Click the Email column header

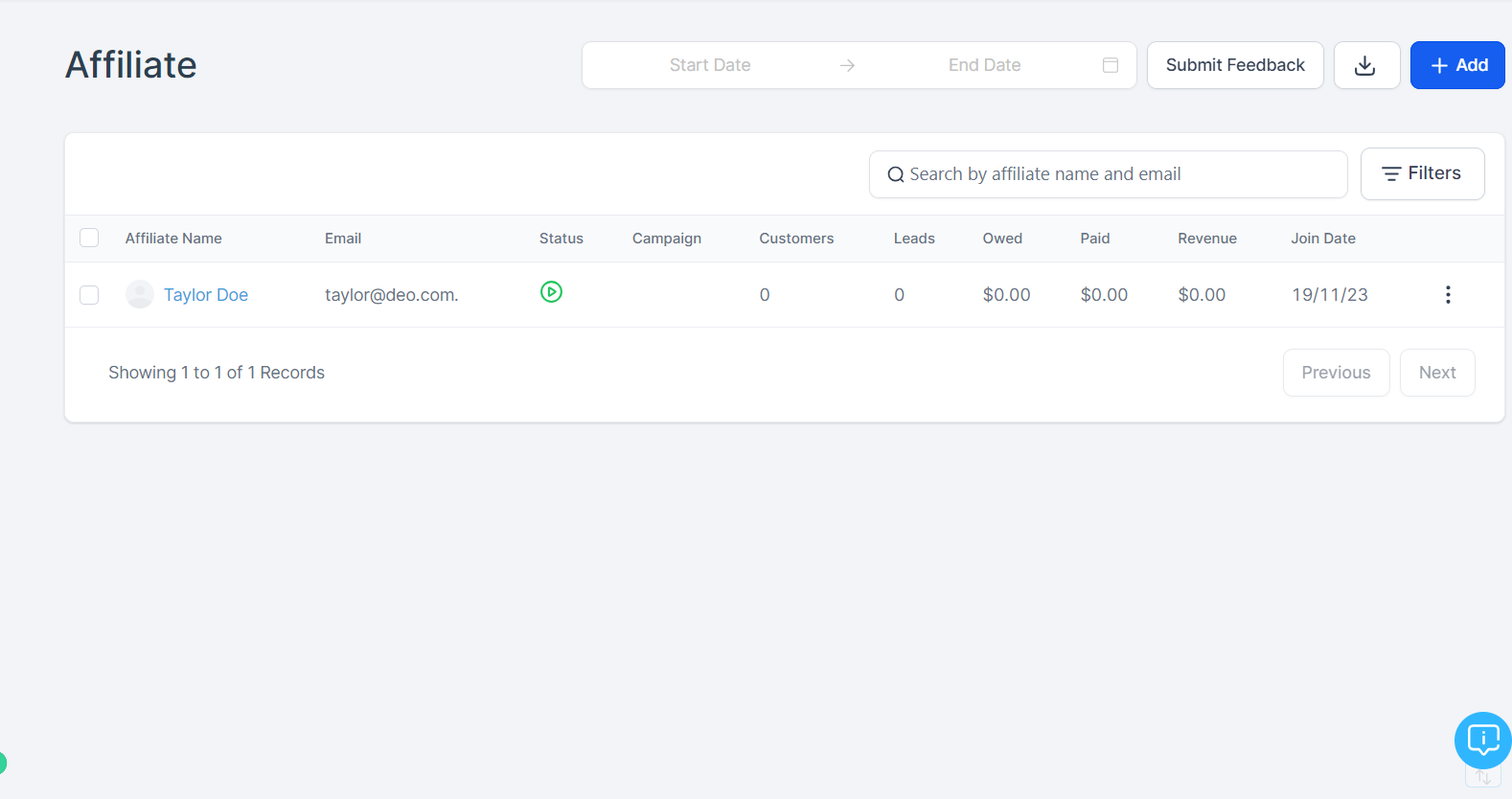point(343,239)
